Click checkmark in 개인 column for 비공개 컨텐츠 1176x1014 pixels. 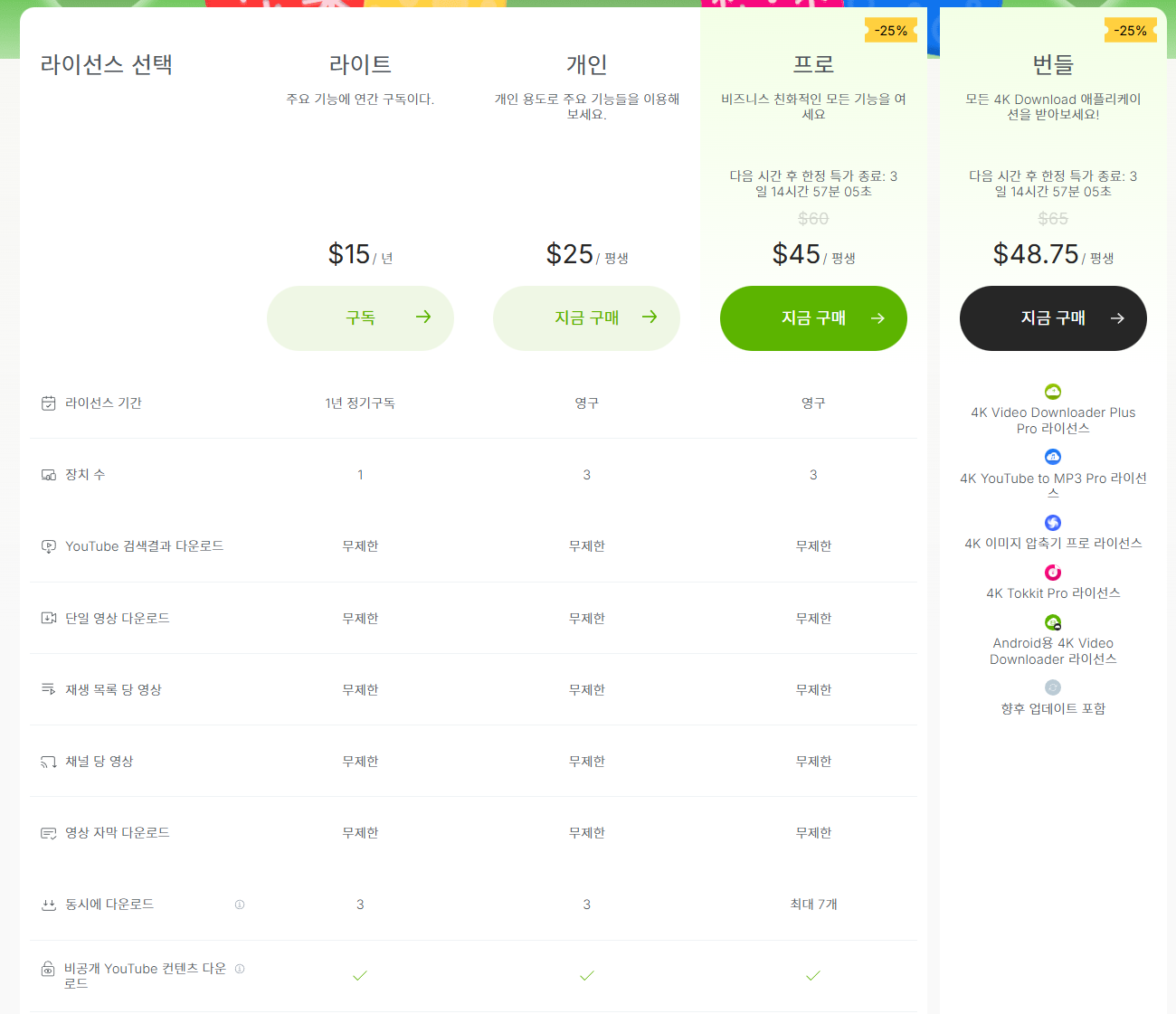tap(586, 975)
